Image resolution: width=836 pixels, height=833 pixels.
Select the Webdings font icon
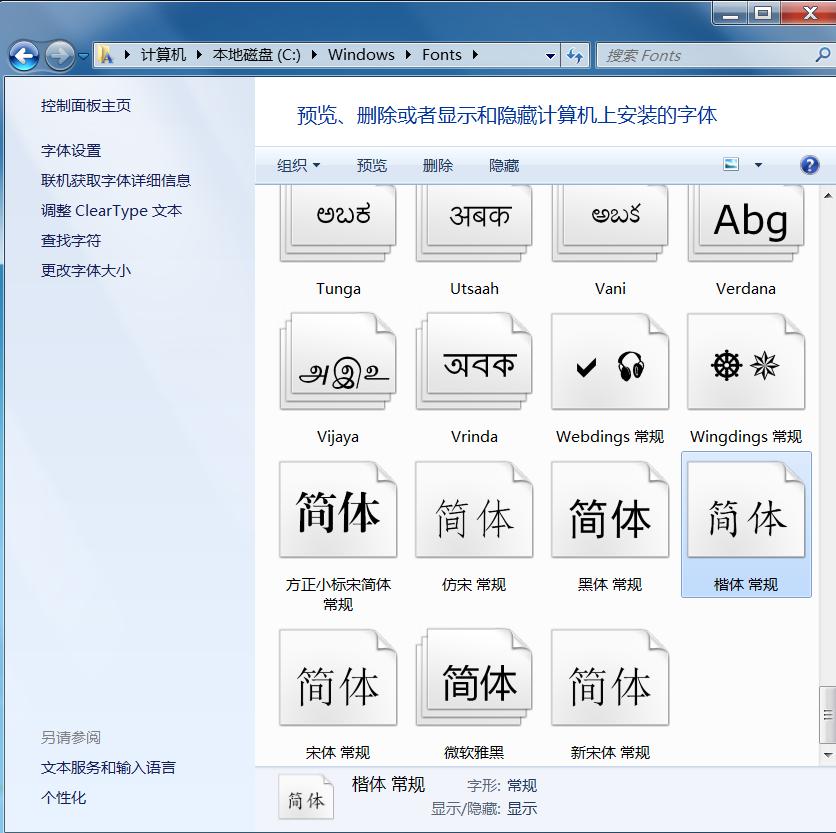pyautogui.click(x=610, y=362)
